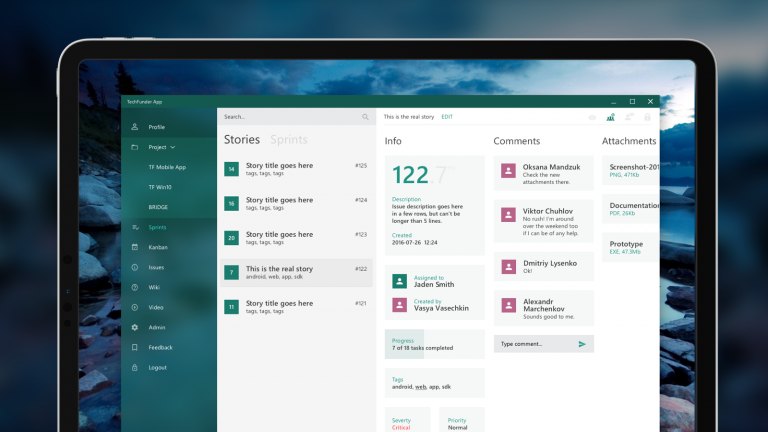
Task: Click the EDIT link in story header
Action: (x=447, y=117)
